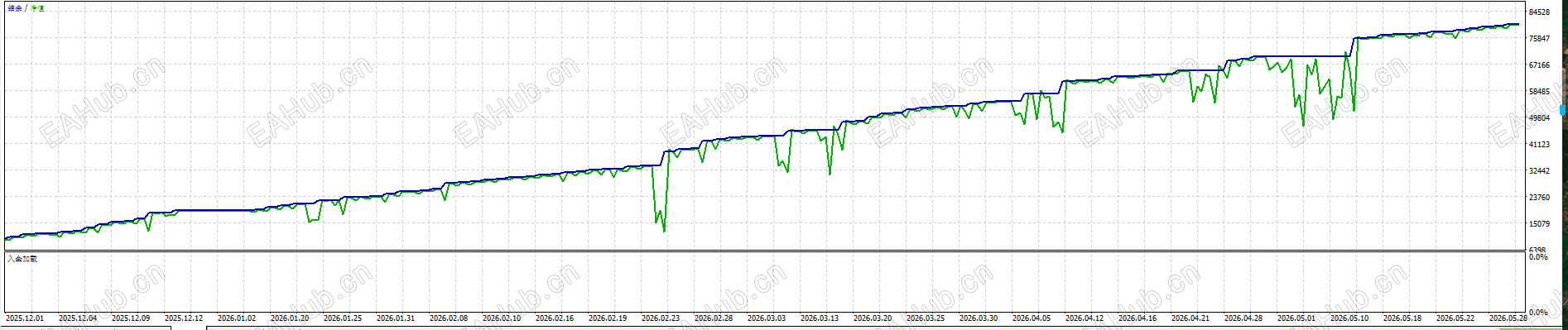The image size is (1568, 330).
Task: Click the 2026.04.28 date label
Action: pos(1243,318)
